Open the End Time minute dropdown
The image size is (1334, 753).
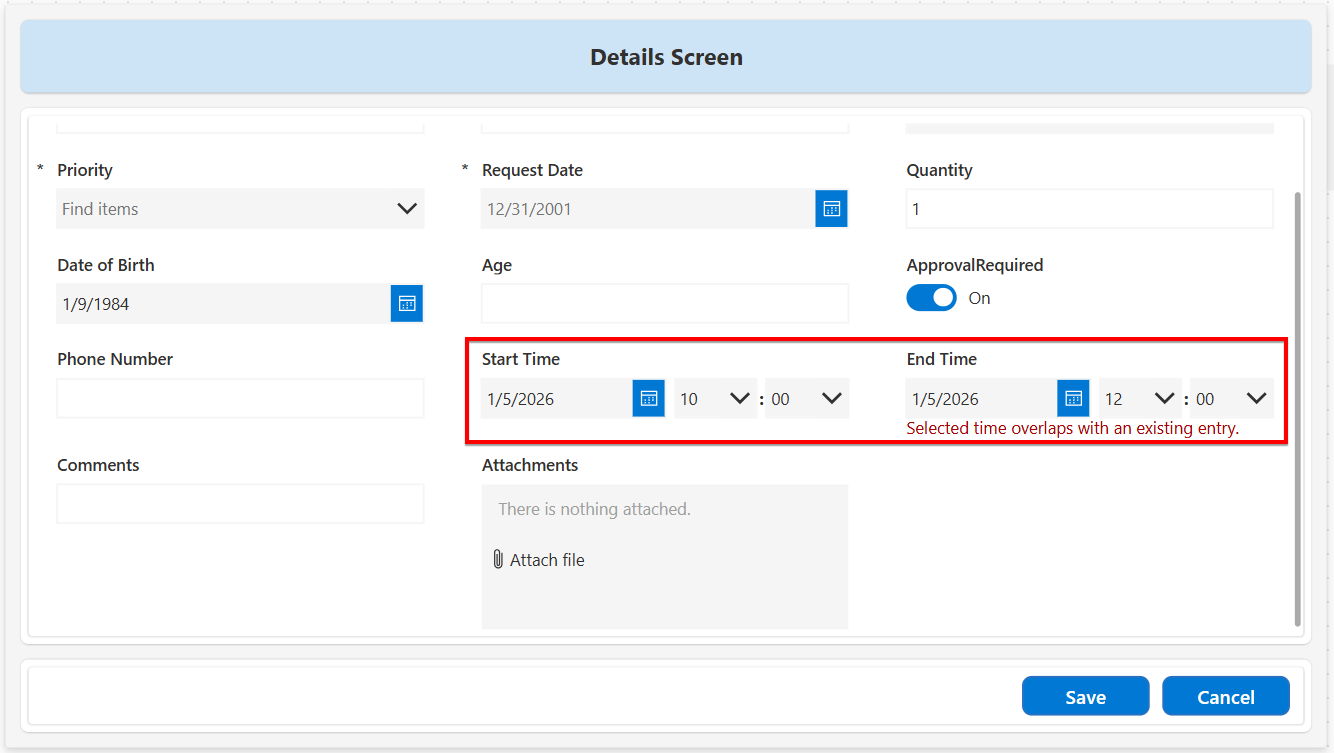click(x=1256, y=399)
